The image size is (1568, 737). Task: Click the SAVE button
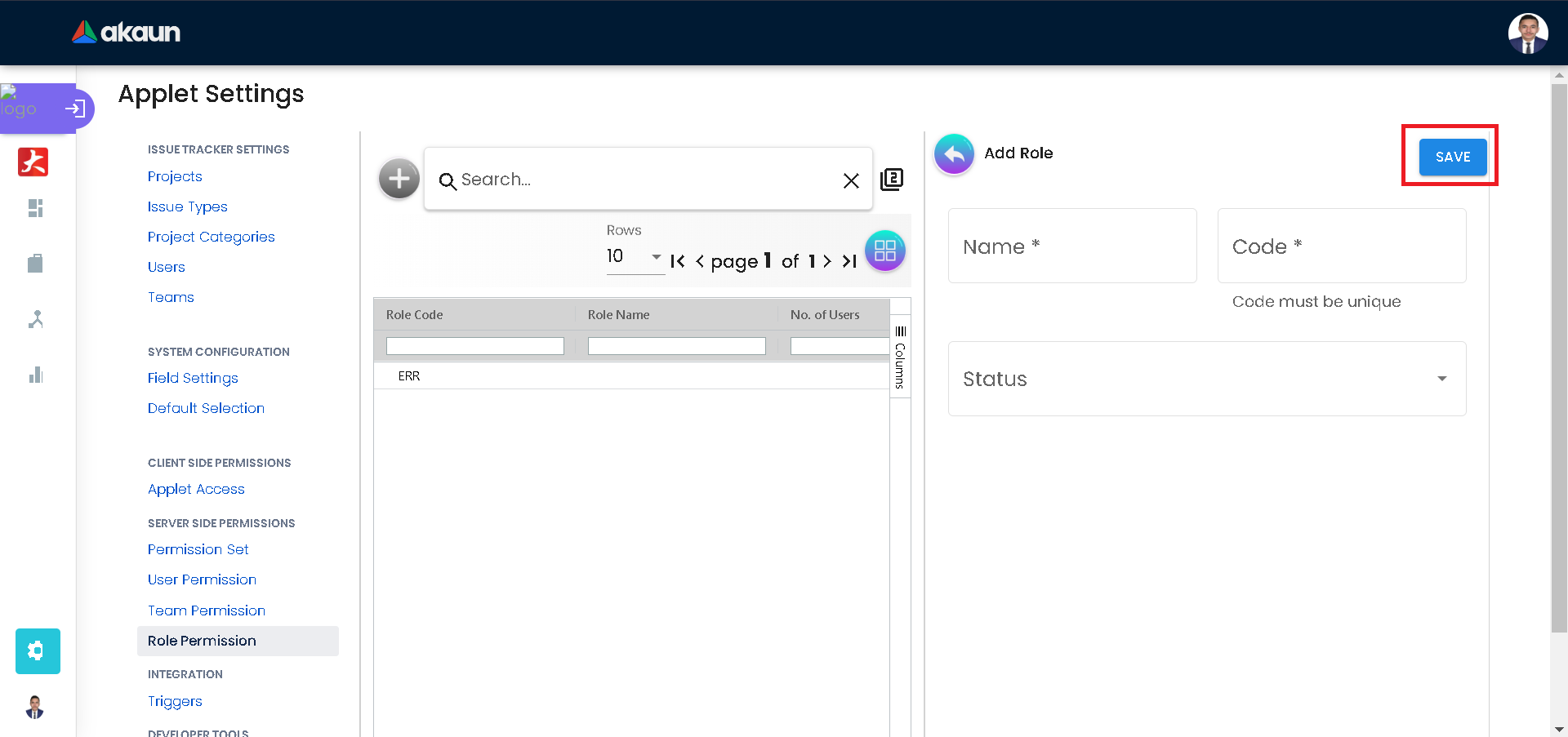1453,157
